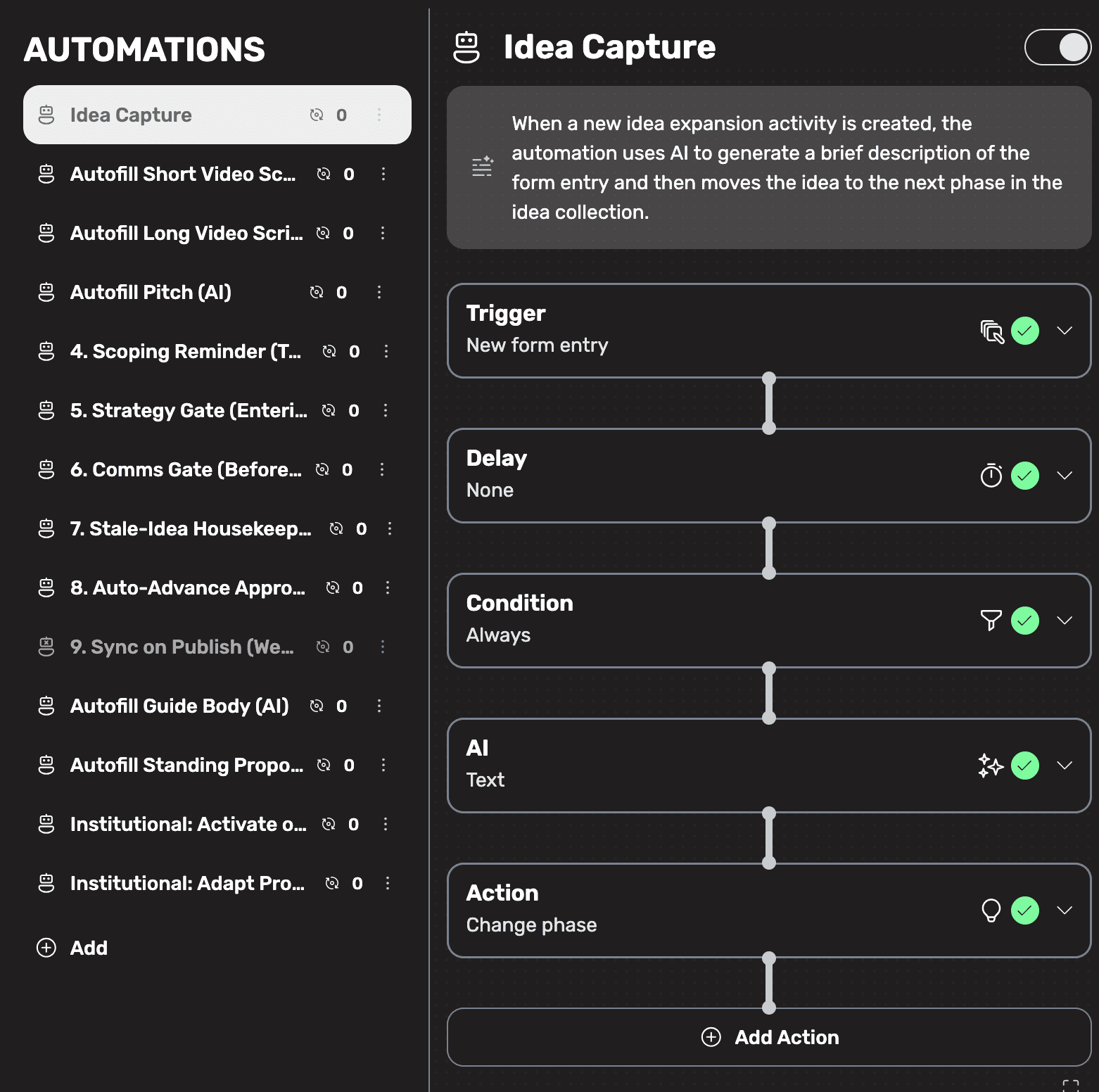The image size is (1099, 1092).
Task: Expand the Trigger step chevron
Action: click(x=1065, y=331)
